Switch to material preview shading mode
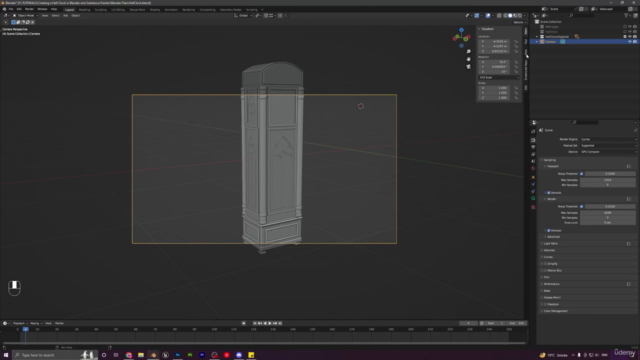The height and width of the screenshot is (360, 640). tap(515, 16)
